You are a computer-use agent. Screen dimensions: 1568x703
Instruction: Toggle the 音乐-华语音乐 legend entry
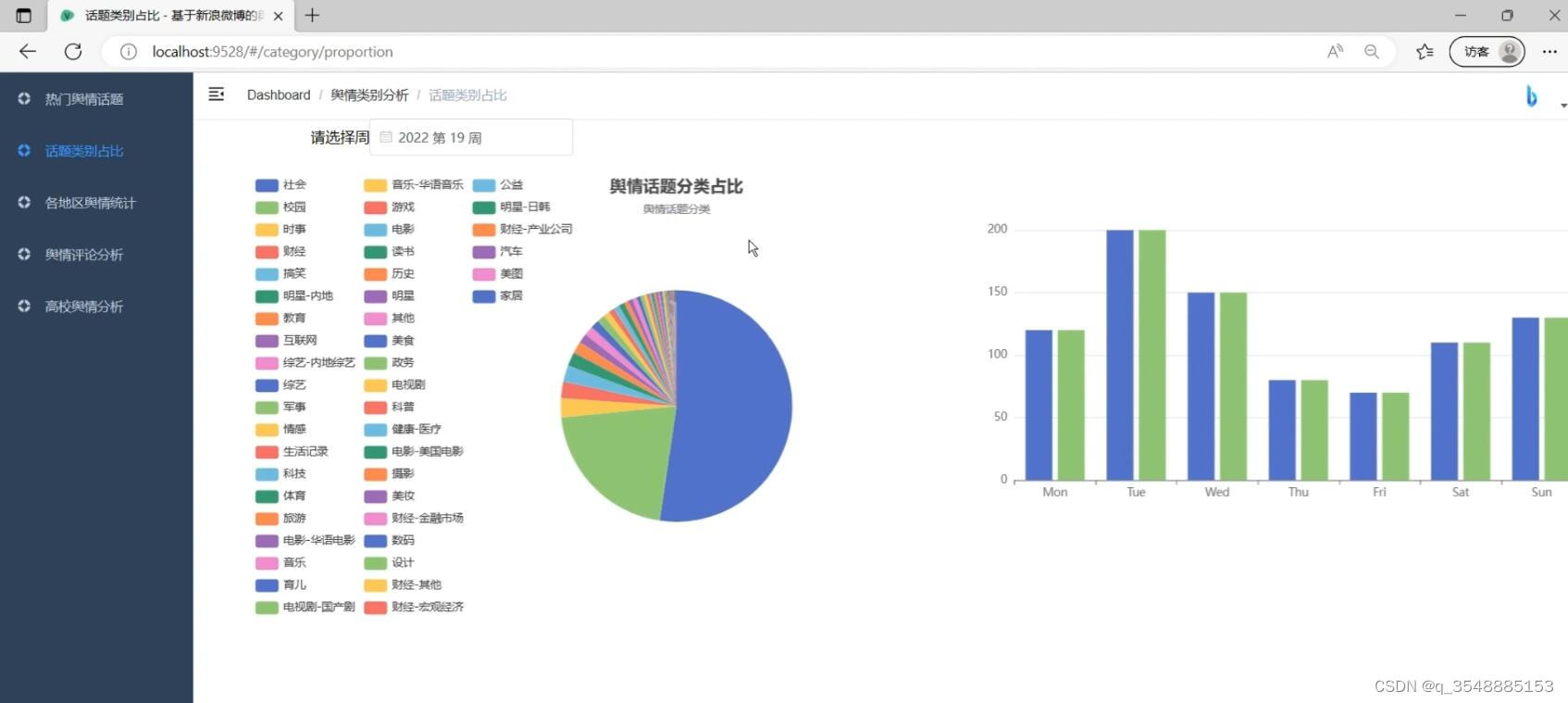(x=414, y=185)
